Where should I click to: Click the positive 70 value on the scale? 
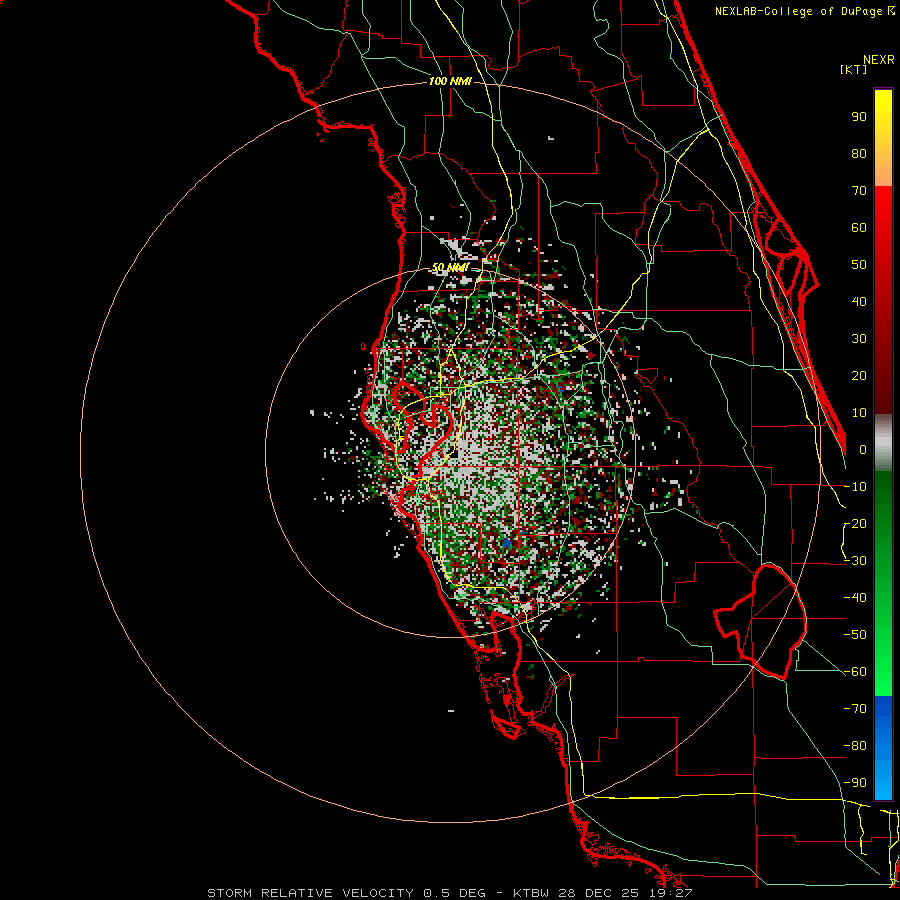pyautogui.click(x=859, y=191)
